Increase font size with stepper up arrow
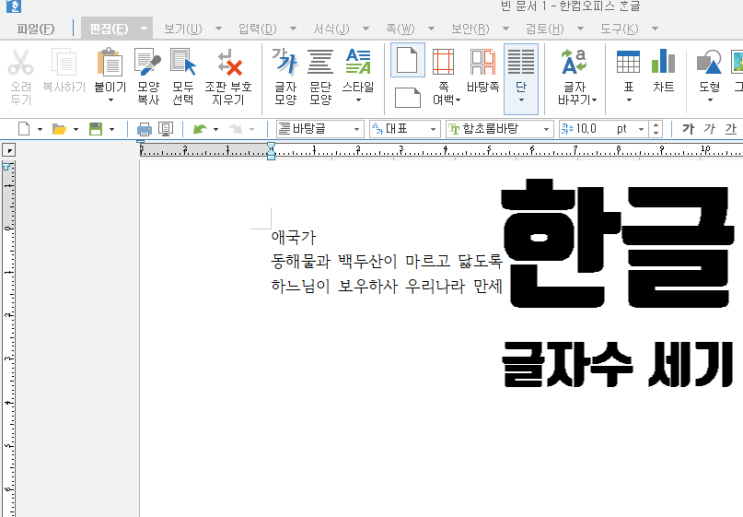This screenshot has height=517, width=743. [x=656, y=126]
